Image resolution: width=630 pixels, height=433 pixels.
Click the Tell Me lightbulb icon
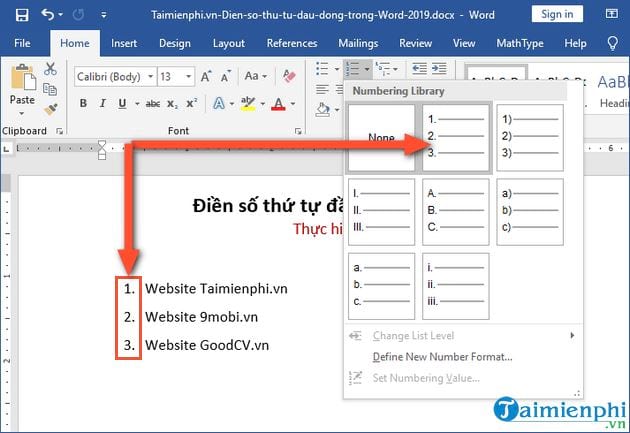(612, 43)
